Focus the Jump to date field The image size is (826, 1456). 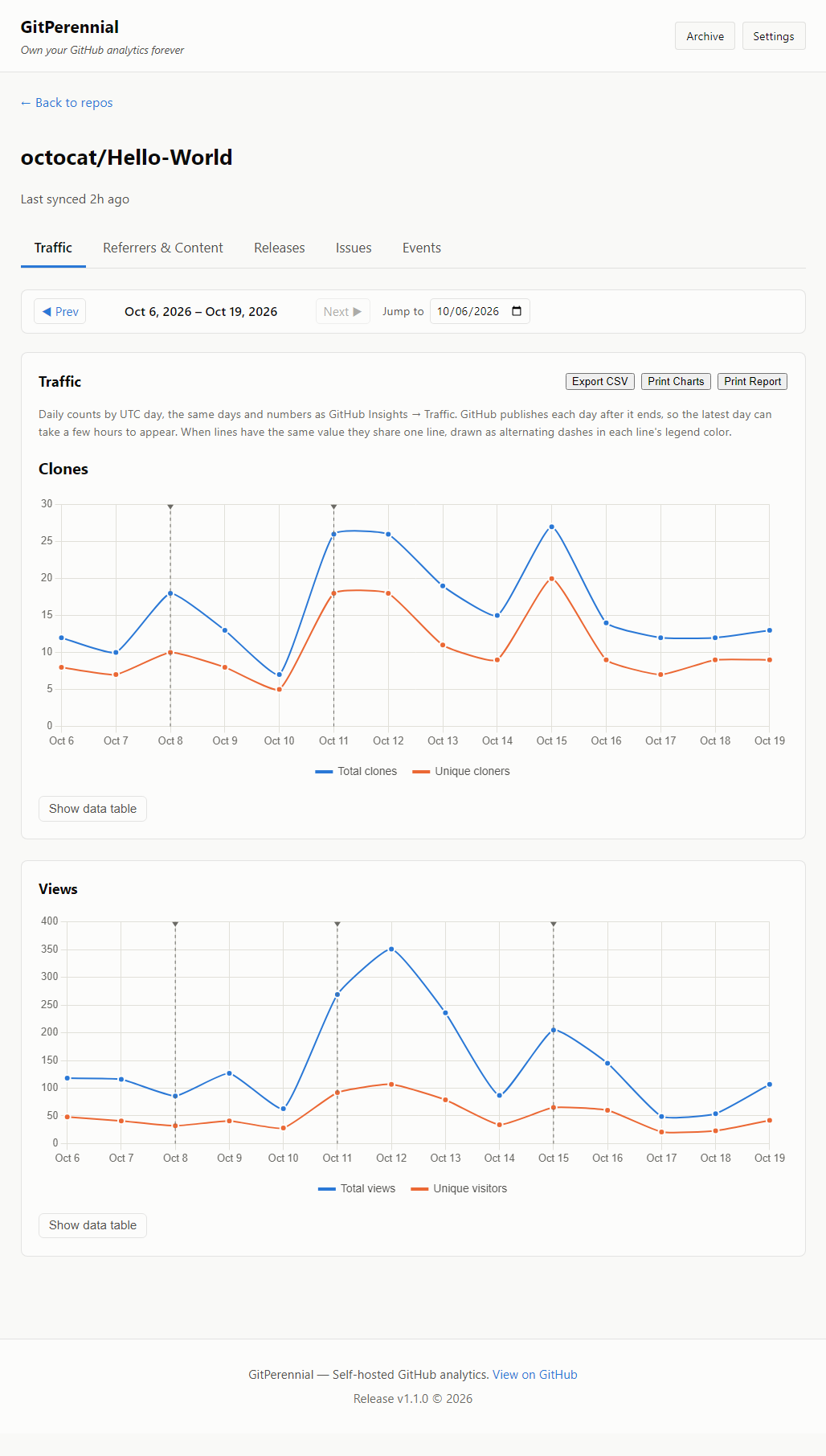tap(480, 311)
